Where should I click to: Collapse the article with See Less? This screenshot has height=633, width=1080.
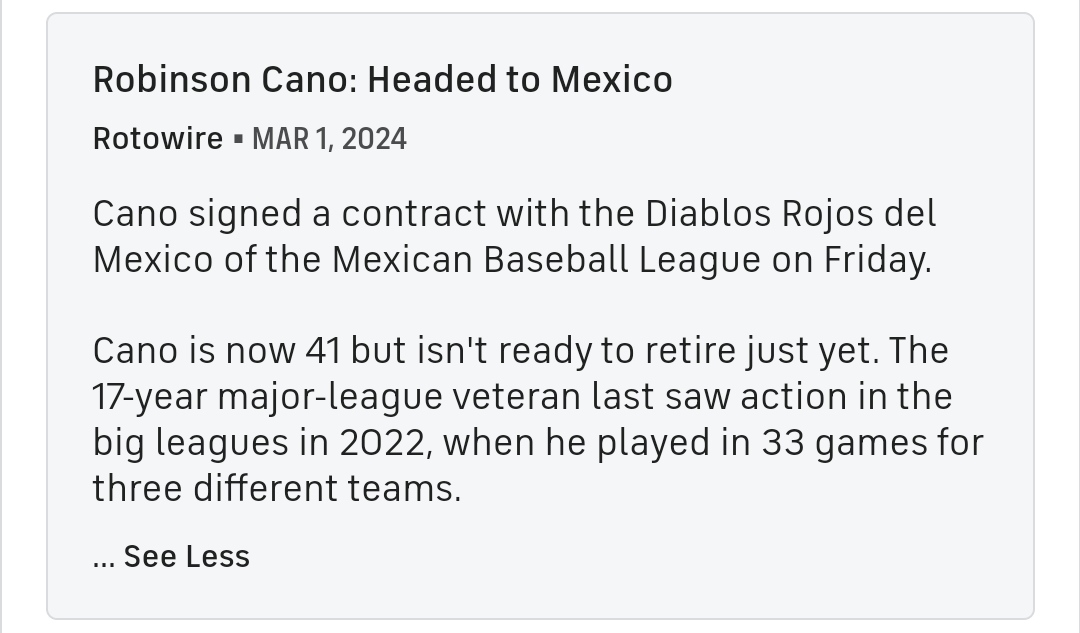[x=186, y=556]
